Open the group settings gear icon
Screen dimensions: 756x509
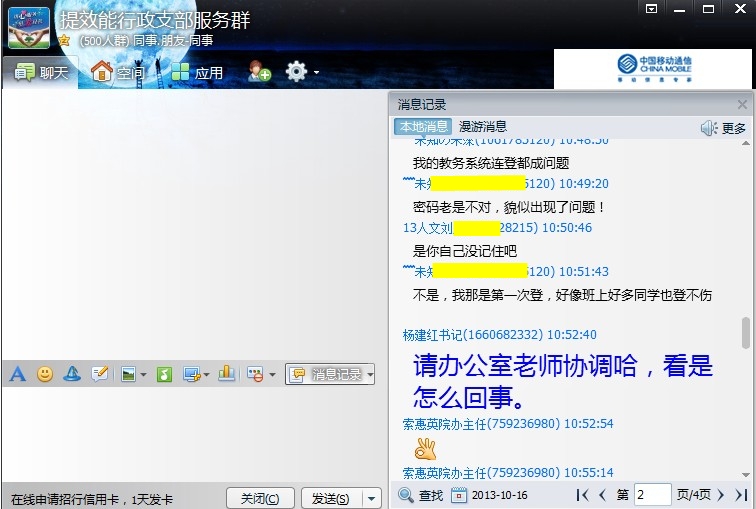(296, 71)
